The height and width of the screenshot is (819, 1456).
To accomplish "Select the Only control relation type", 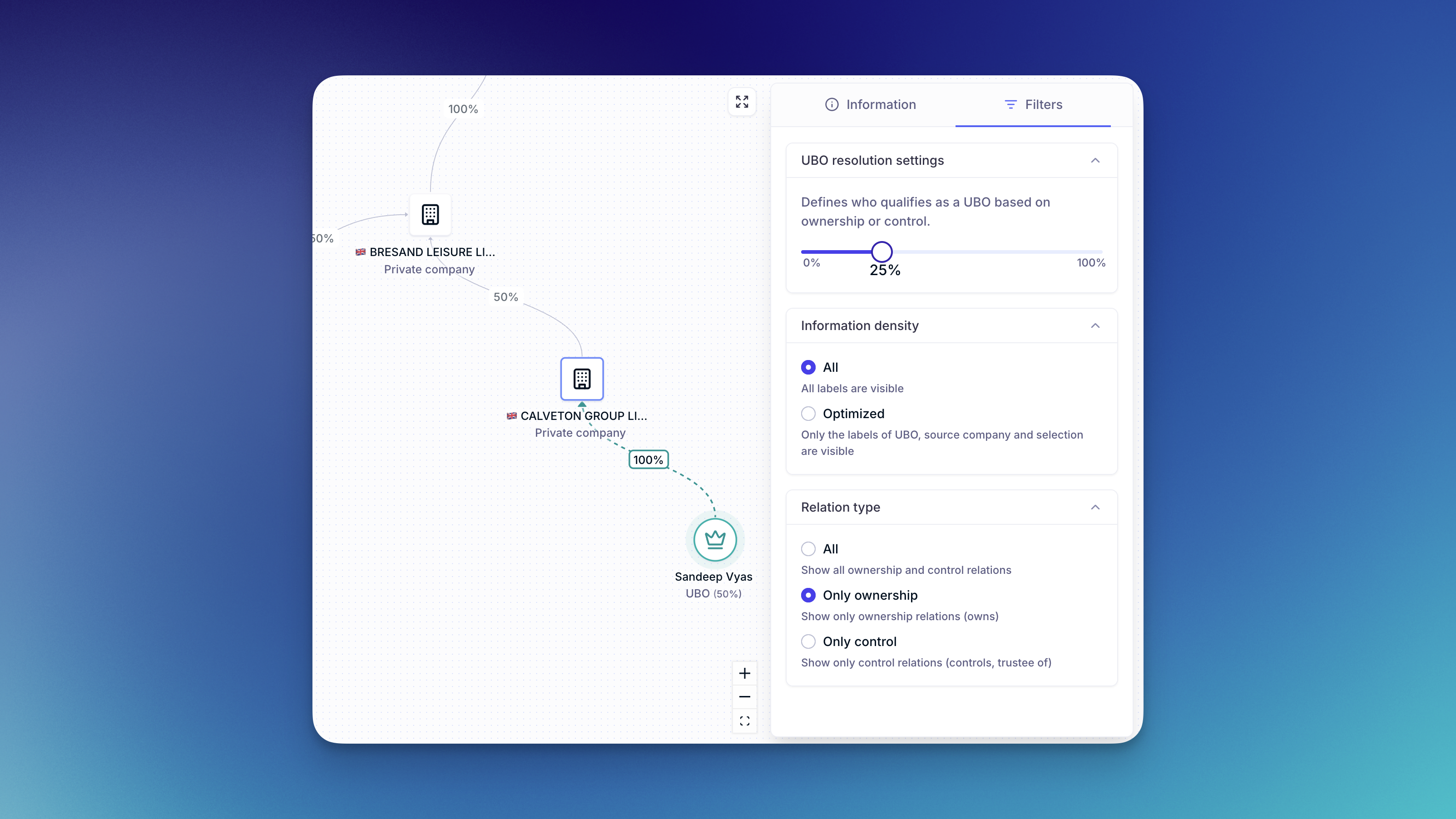I will [808, 641].
